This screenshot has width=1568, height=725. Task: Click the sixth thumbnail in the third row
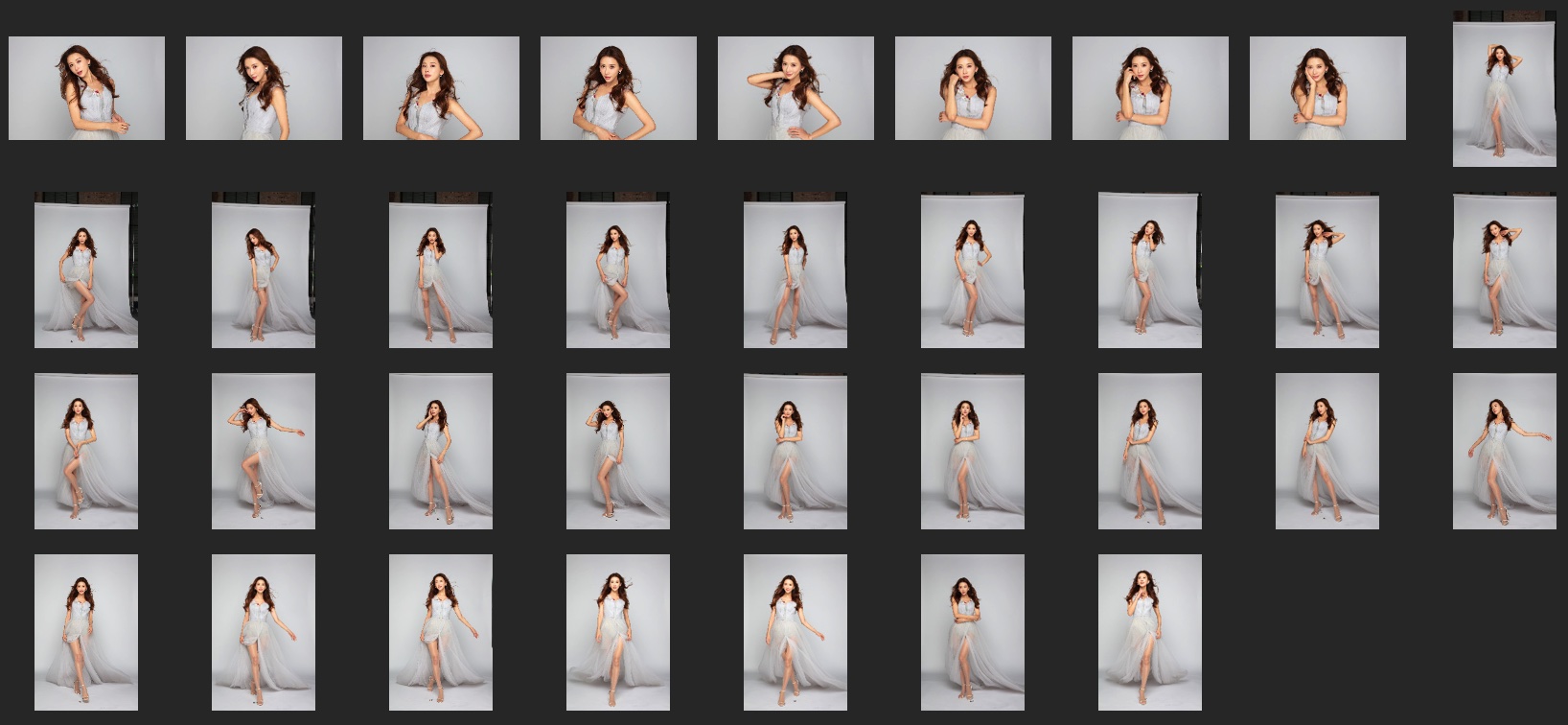973,451
